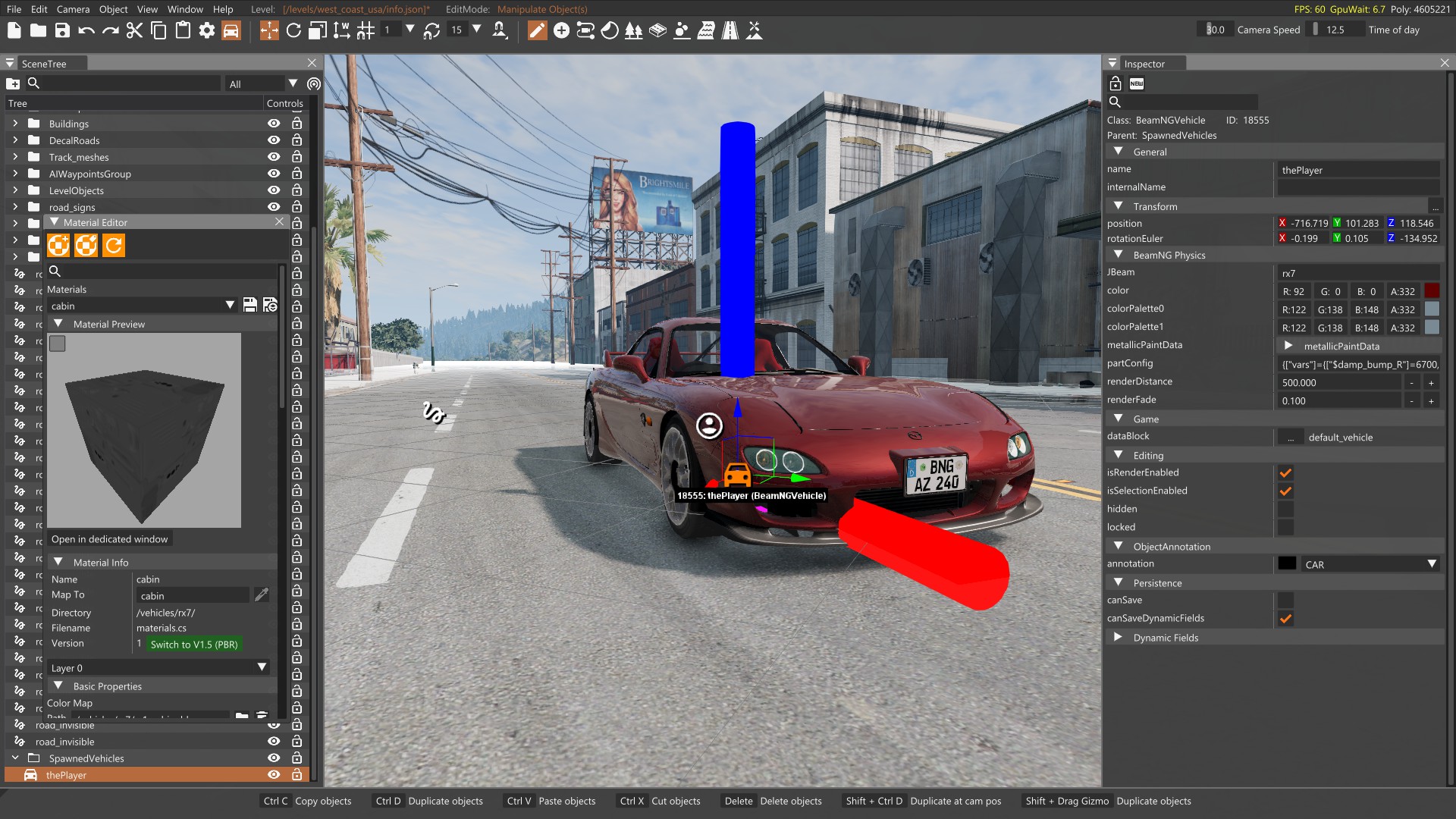The height and width of the screenshot is (819, 1456).
Task: Click the orange reload icon in Material Editor
Action: 113,245
